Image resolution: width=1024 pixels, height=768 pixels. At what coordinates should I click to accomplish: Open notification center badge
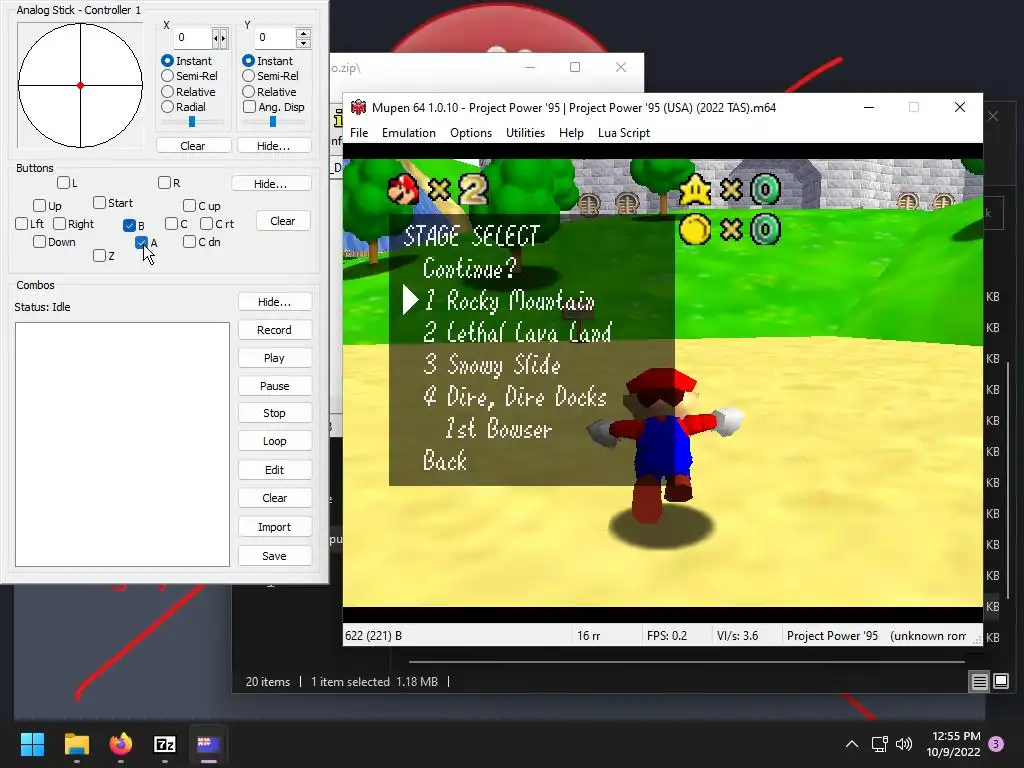[996, 744]
